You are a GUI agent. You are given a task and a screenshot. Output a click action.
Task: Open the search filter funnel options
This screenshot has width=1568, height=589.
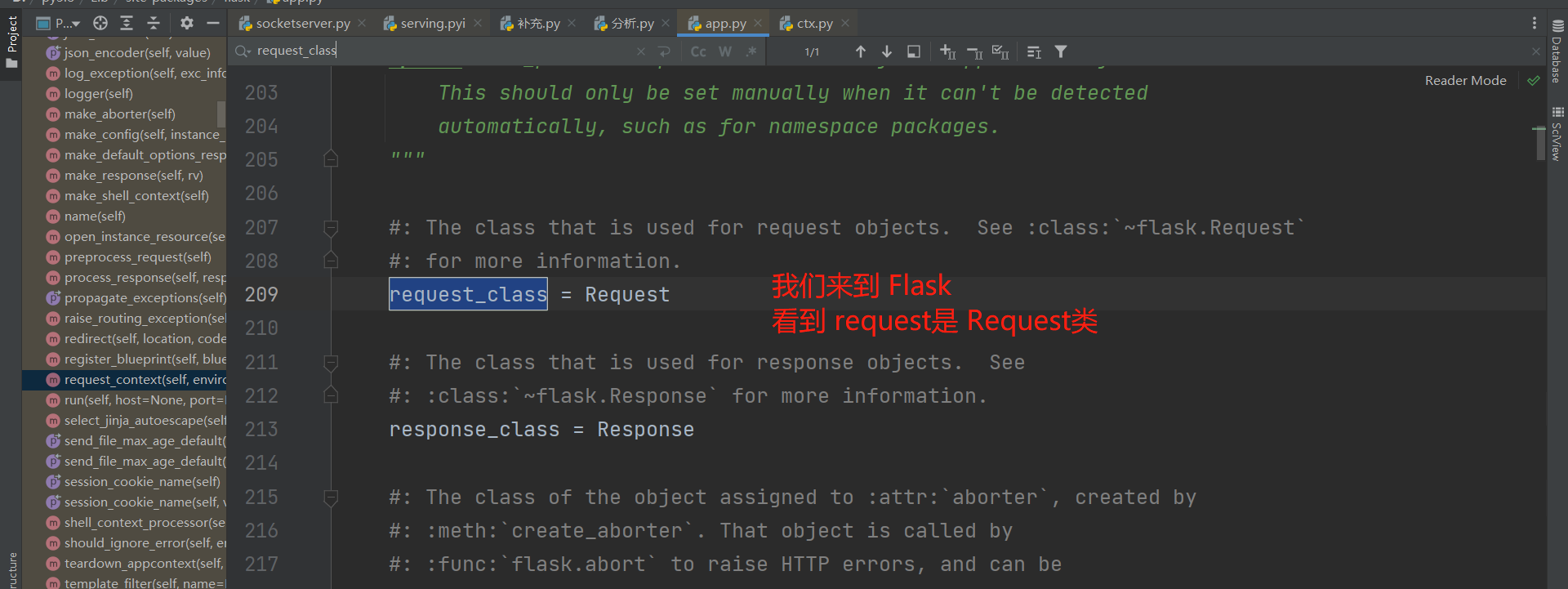pyautogui.click(x=1061, y=51)
